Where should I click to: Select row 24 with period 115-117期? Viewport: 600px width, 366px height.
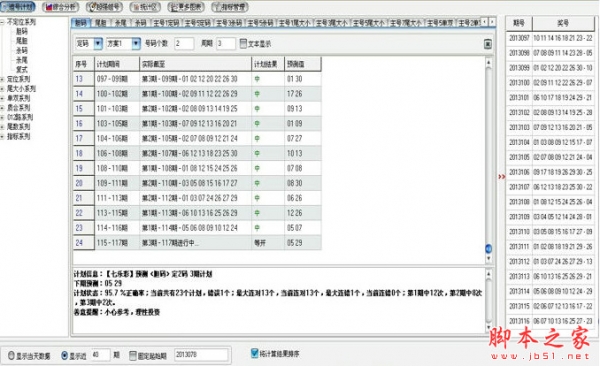click(x=197, y=243)
